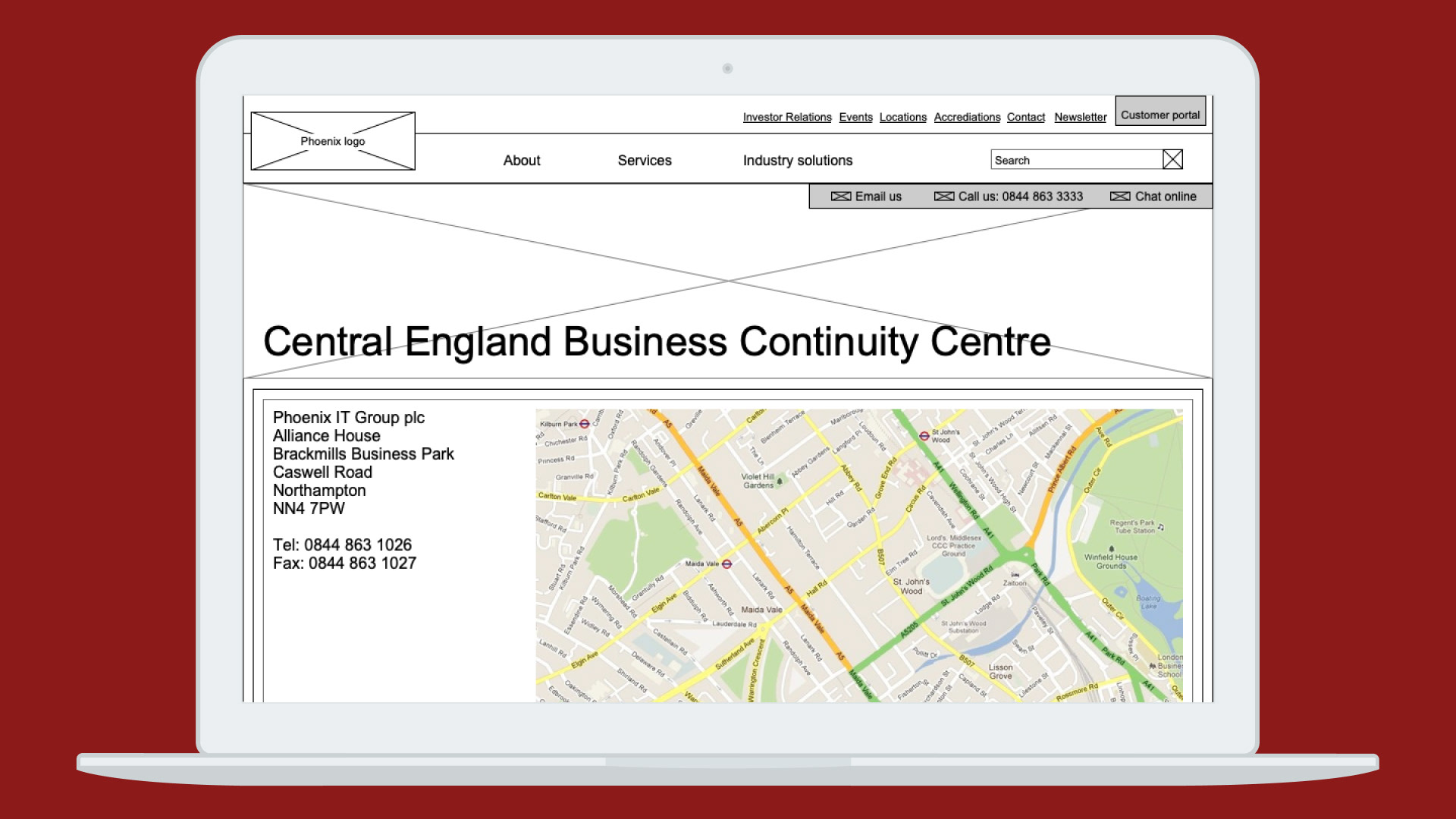Viewport: 1456px width, 819px height.
Task: Open Industry solutions navigation item
Action: coord(798,160)
